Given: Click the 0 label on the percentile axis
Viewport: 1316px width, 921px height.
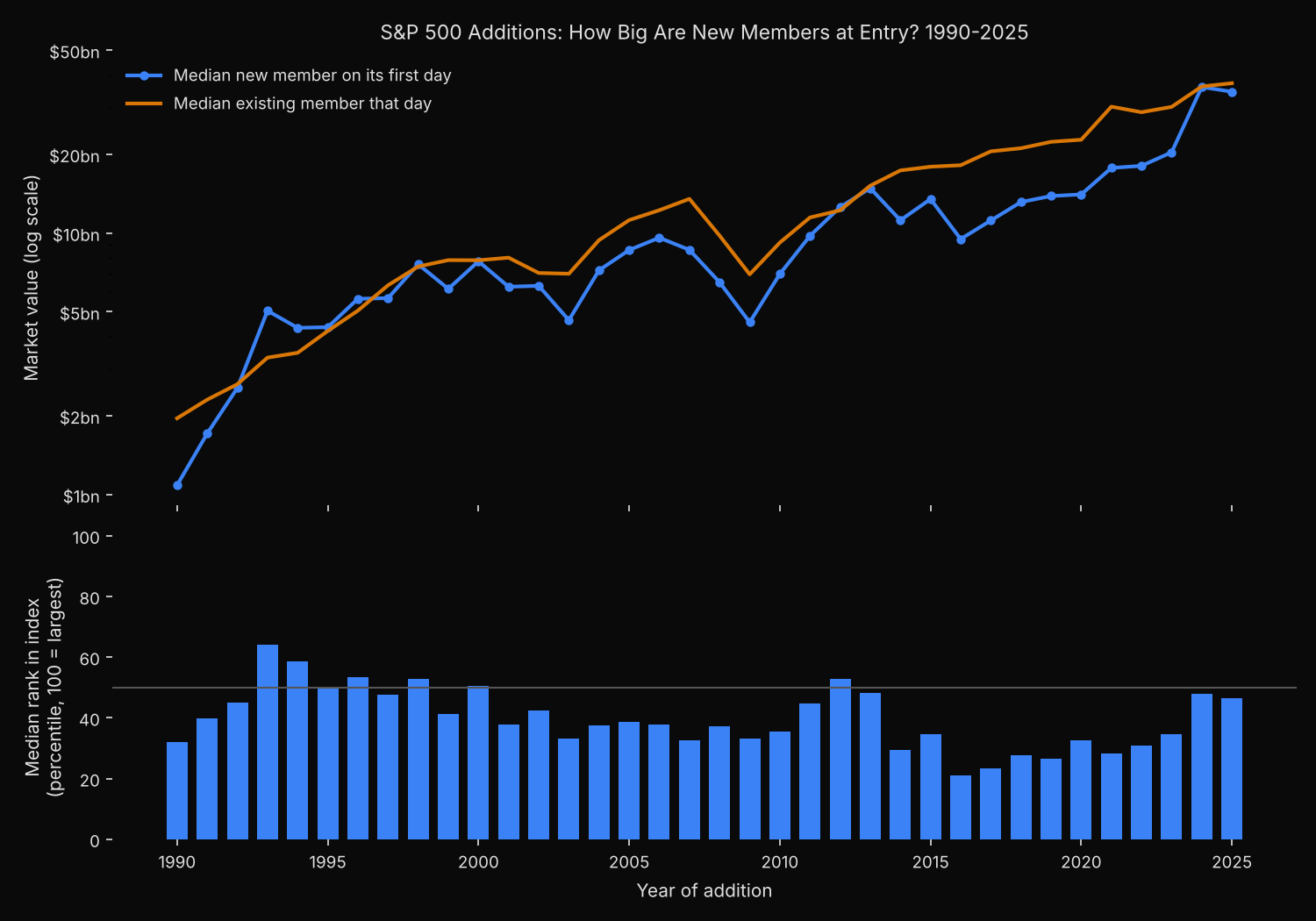Looking at the screenshot, I should click(x=95, y=841).
